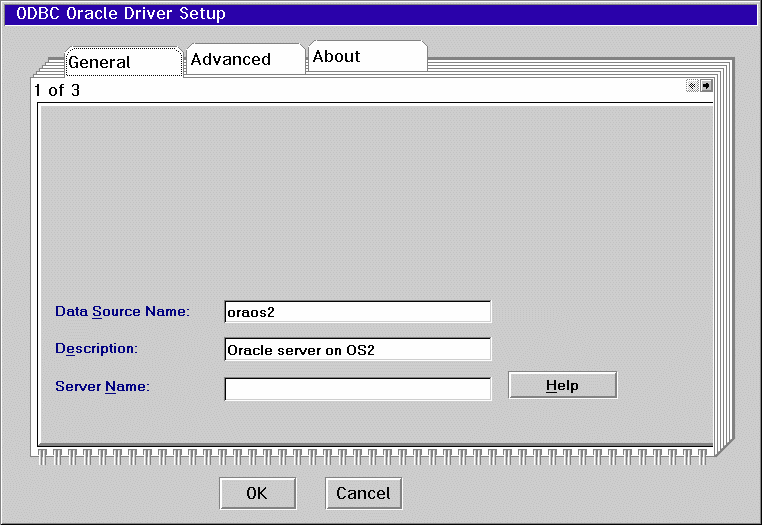Confirm settings with the OK button
This screenshot has height=525, width=762.
pos(258,493)
